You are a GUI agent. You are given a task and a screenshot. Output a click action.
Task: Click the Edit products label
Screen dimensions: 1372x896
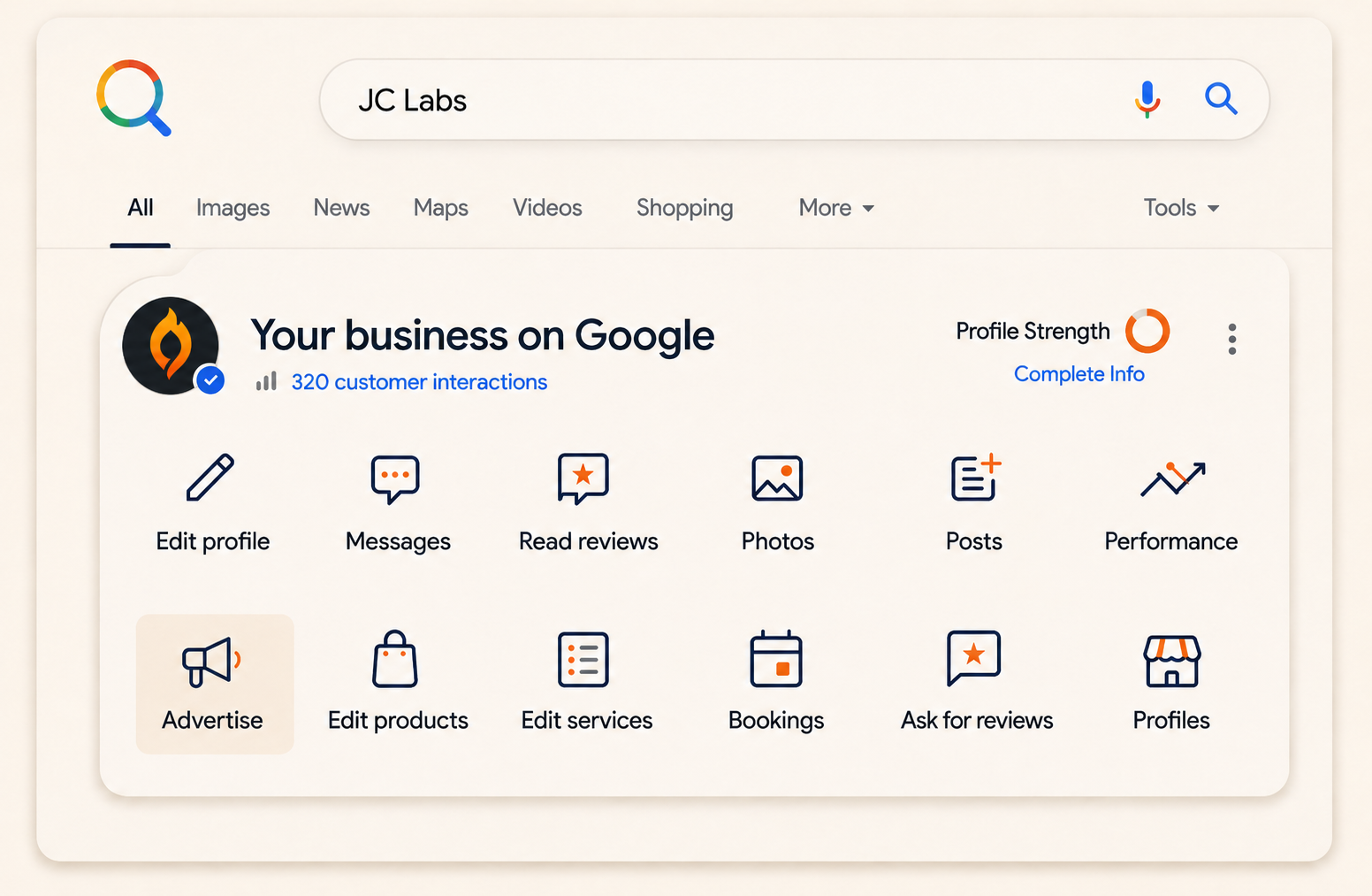(398, 721)
